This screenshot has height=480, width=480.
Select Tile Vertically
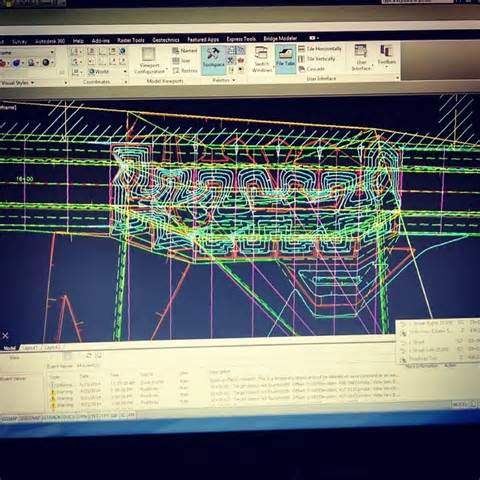317,59
